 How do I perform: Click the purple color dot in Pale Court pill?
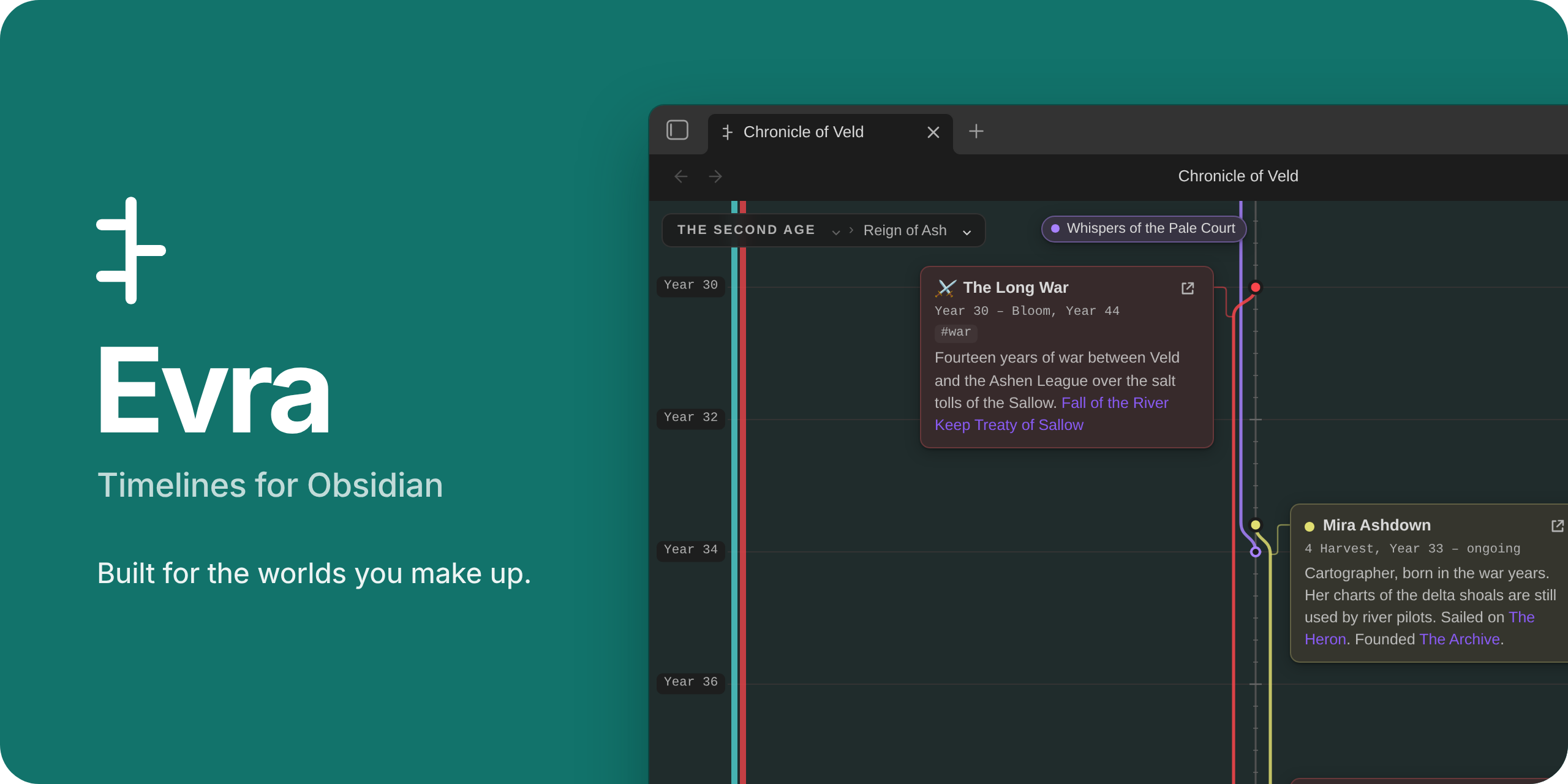[x=1055, y=228]
